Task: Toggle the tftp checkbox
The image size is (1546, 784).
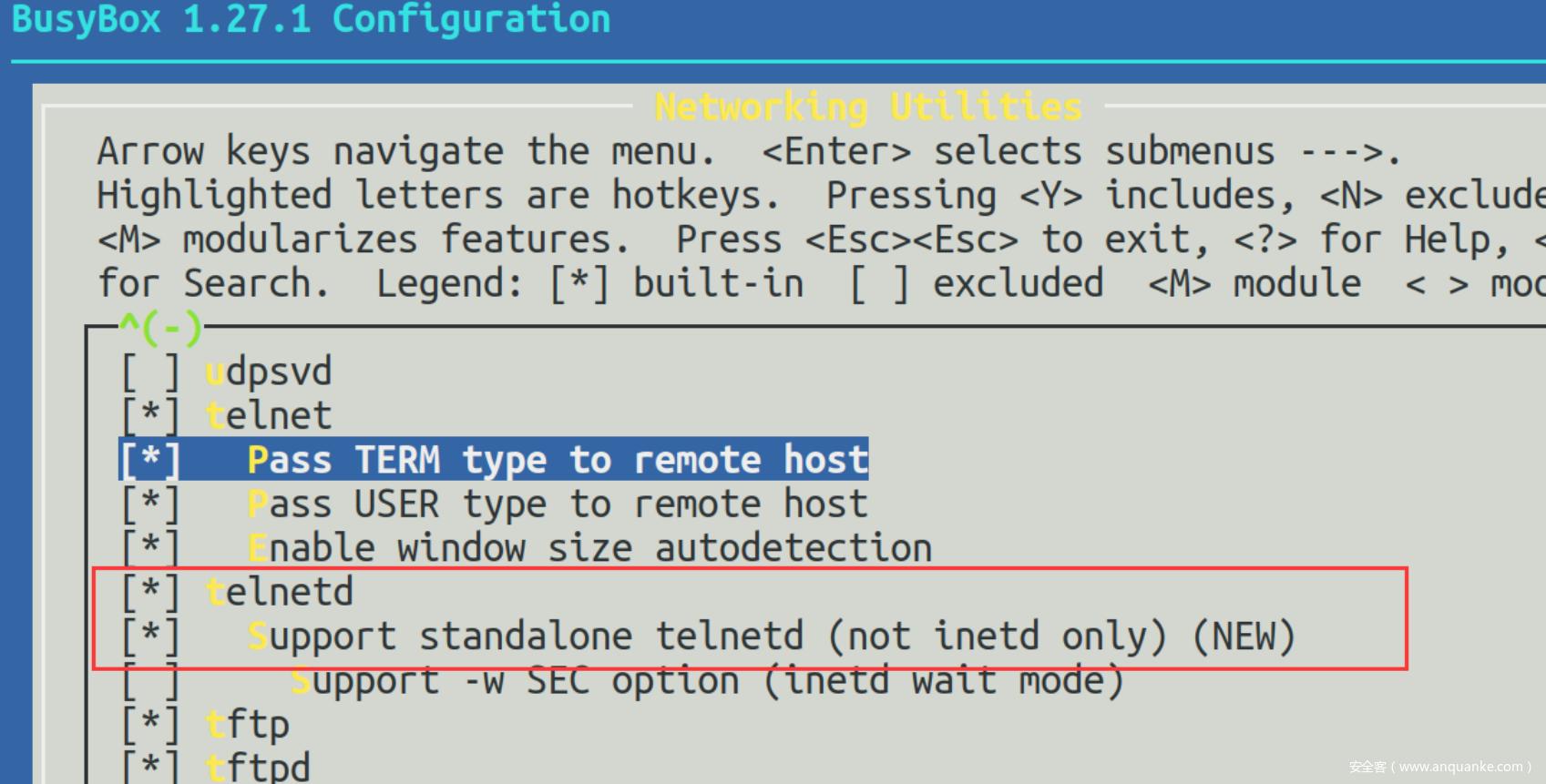Action: click(x=150, y=725)
